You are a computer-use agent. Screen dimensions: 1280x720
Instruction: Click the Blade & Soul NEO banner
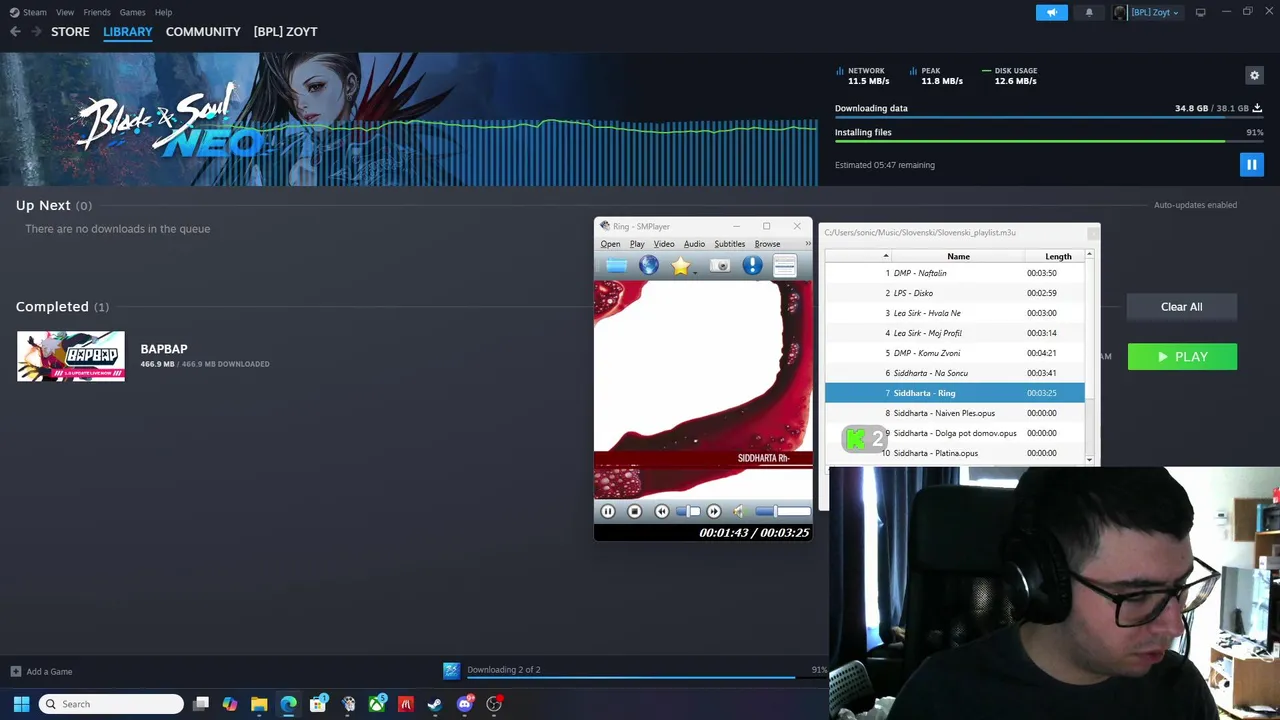click(x=409, y=119)
